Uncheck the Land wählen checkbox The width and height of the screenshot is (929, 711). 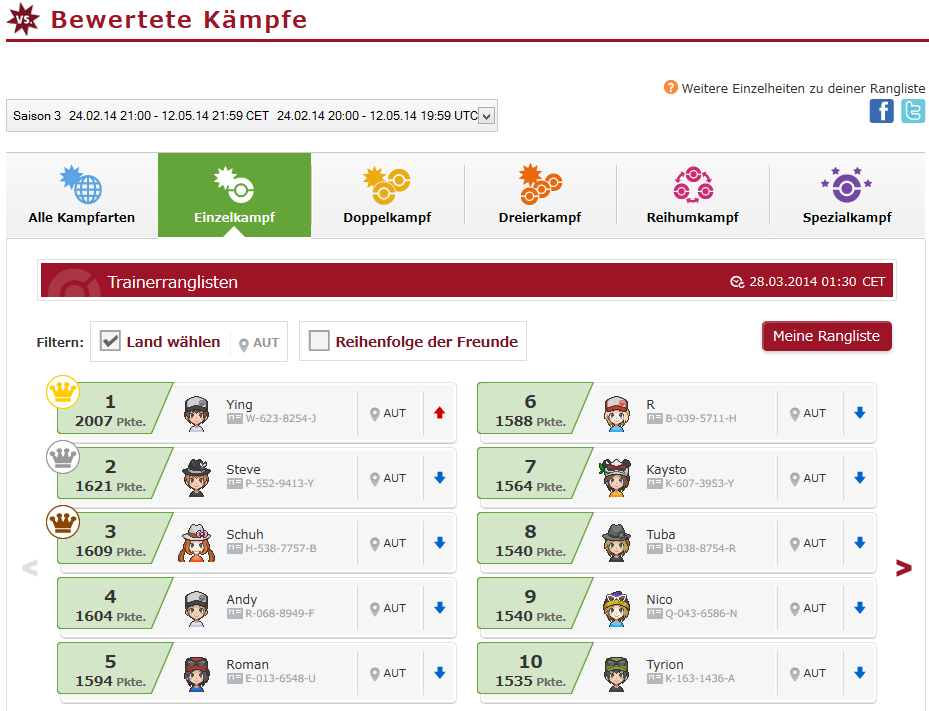pos(110,341)
